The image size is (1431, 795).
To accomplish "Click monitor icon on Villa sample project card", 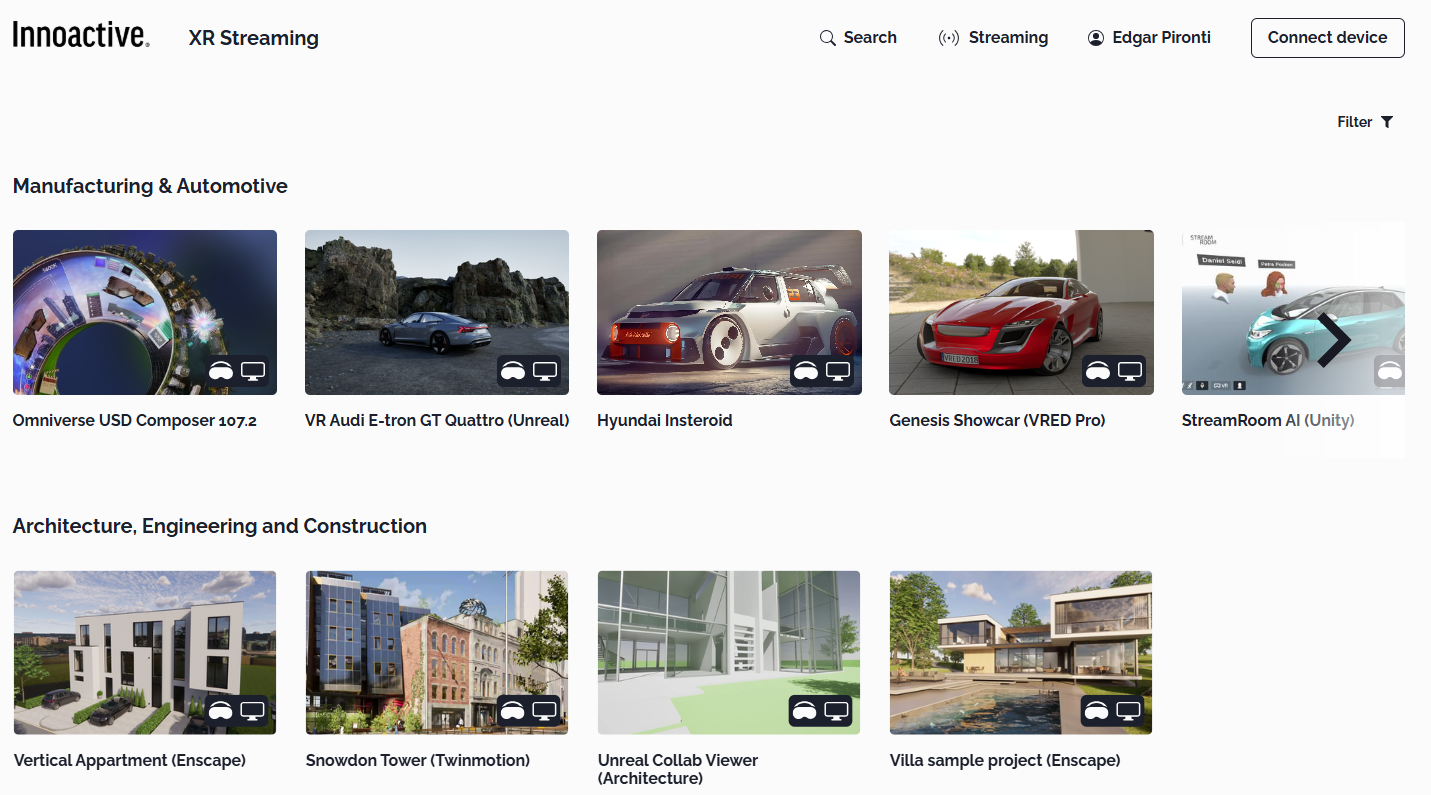I will tap(1129, 711).
